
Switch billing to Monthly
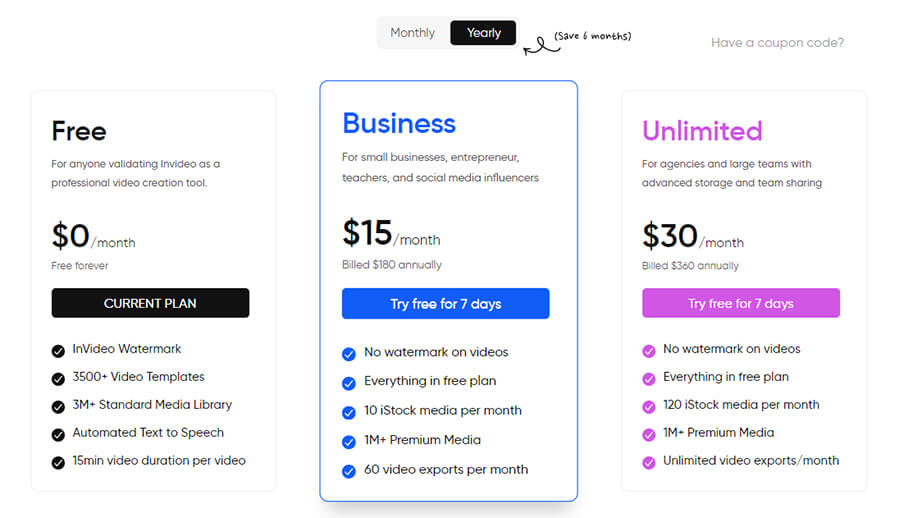tap(412, 33)
